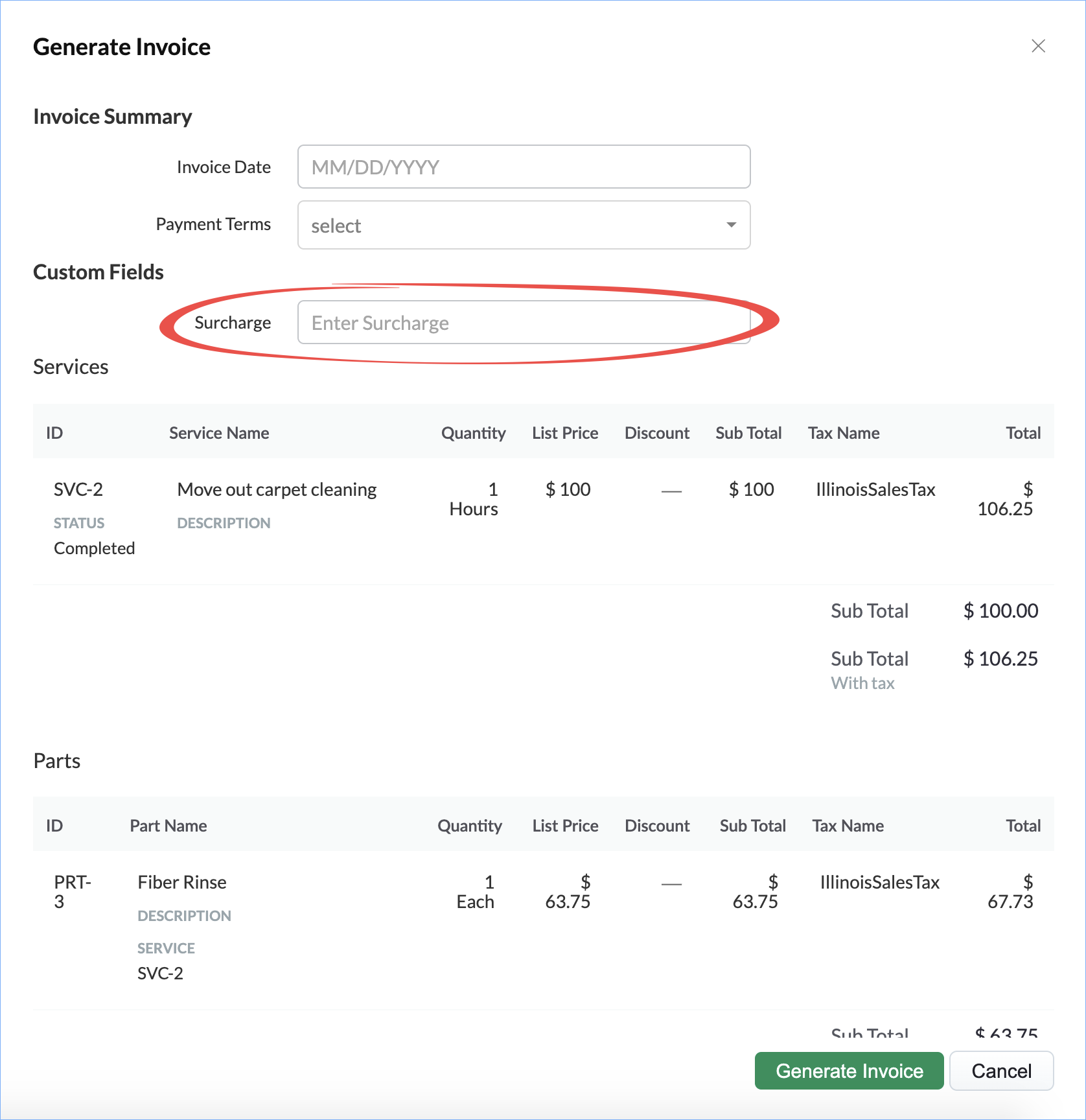Click the Fiber Rinse part name
This screenshot has height=1120, width=1086.
182,882
